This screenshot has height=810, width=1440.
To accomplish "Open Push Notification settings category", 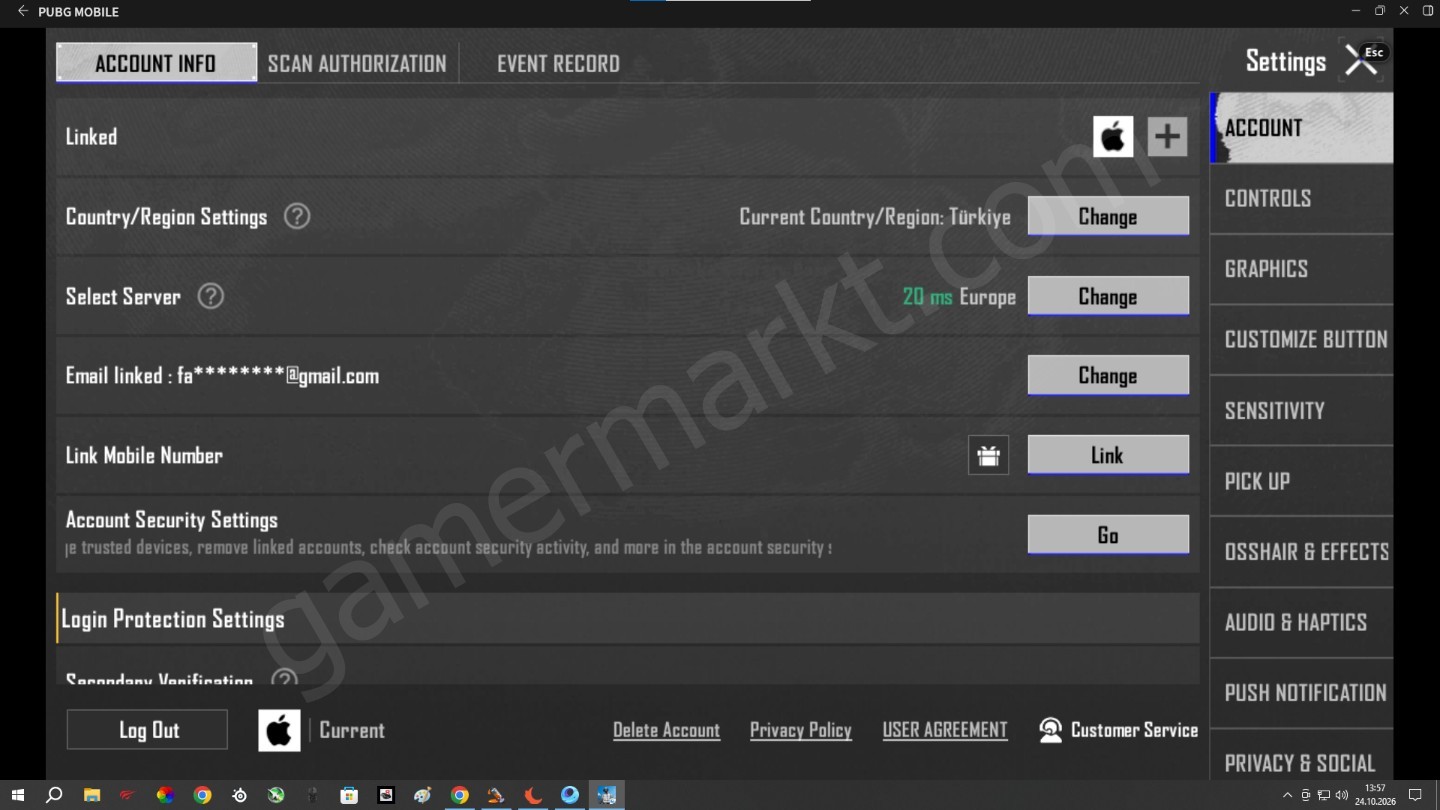I will click(x=1301, y=693).
